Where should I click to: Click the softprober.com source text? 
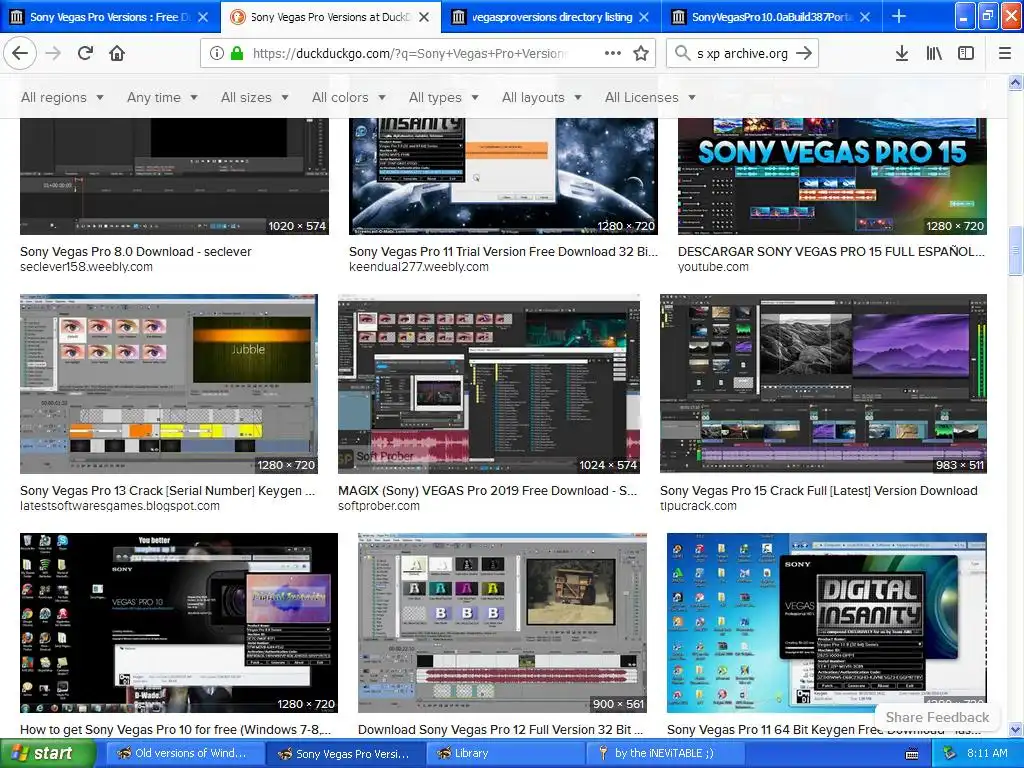[x=379, y=506]
